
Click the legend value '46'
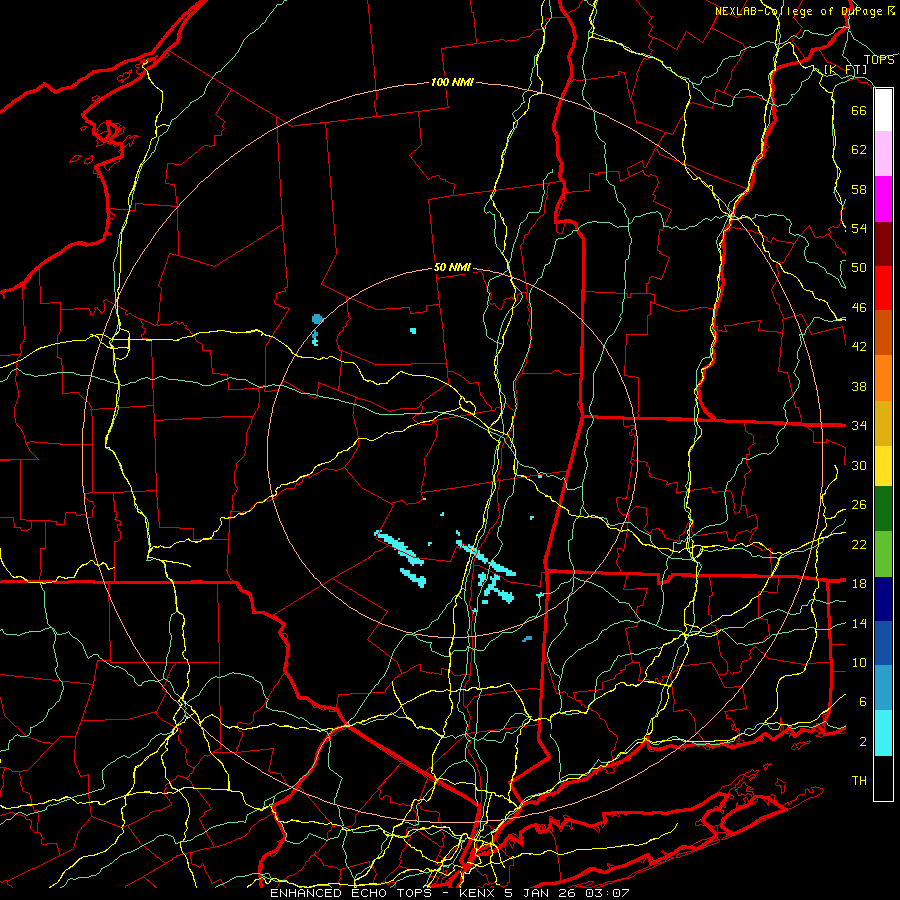click(859, 308)
